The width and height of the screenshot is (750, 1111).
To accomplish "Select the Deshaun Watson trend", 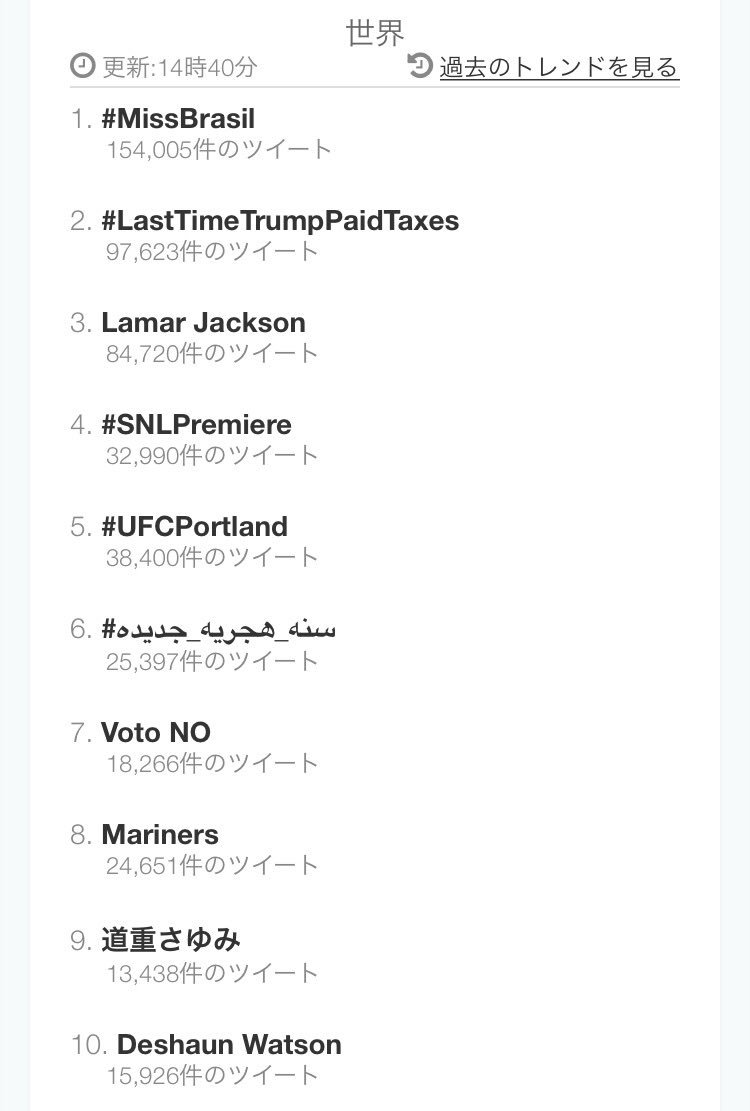I will point(229,1045).
